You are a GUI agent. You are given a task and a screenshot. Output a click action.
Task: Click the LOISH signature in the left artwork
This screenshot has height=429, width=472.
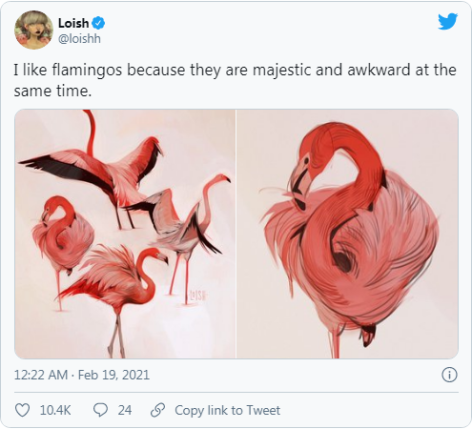point(198,295)
